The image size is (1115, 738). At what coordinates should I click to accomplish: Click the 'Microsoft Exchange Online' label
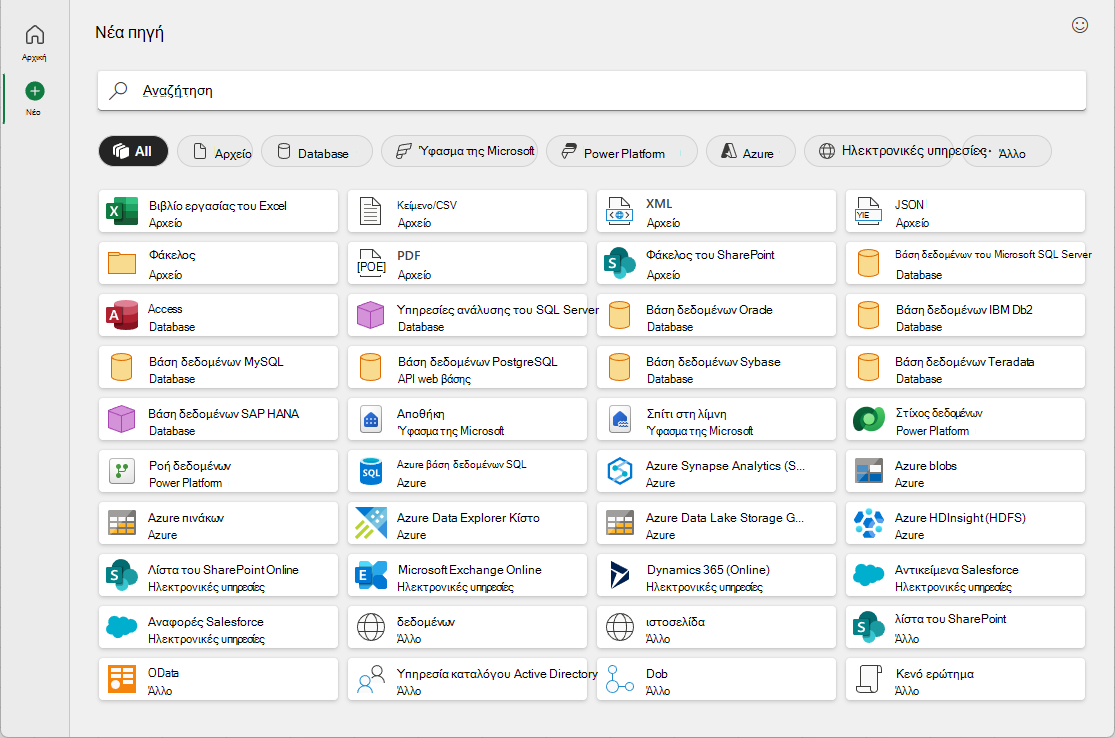pos(469,569)
